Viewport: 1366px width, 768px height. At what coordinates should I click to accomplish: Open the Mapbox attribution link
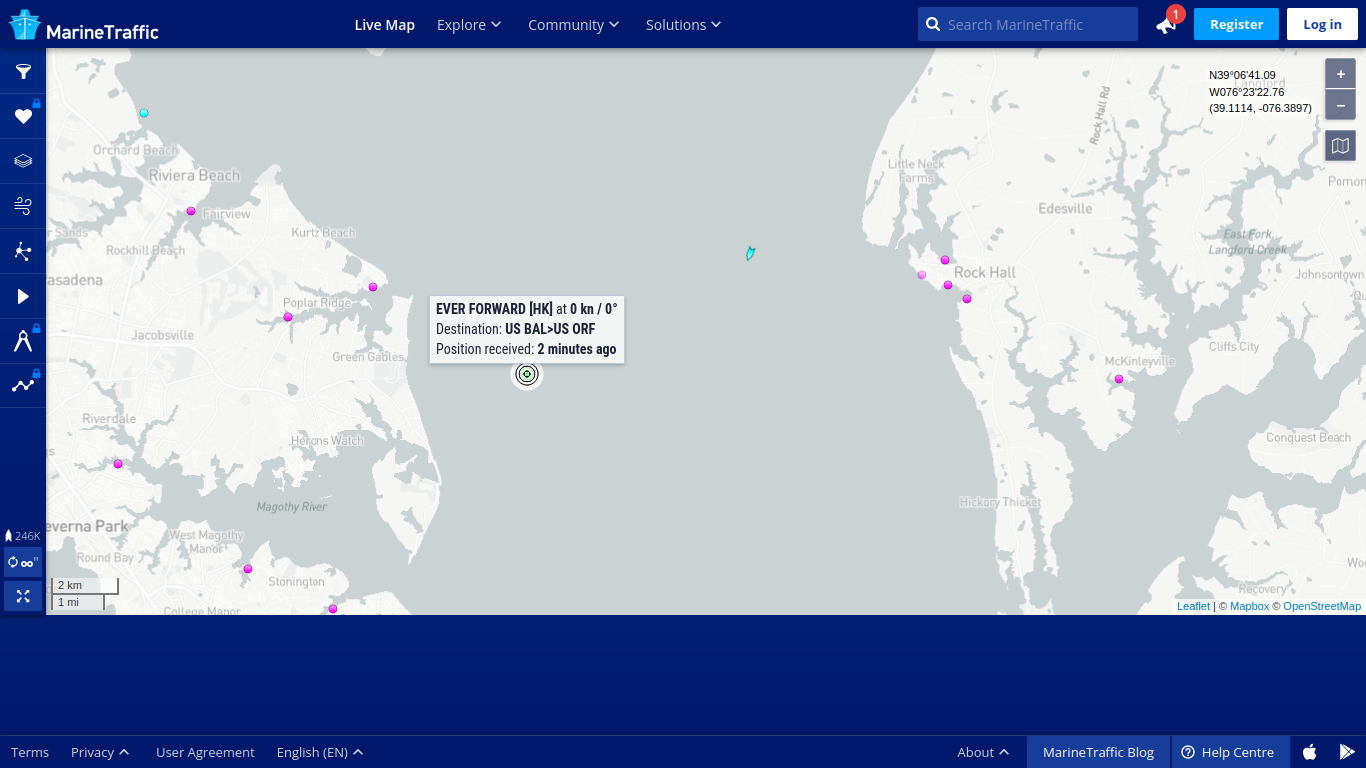click(1249, 606)
